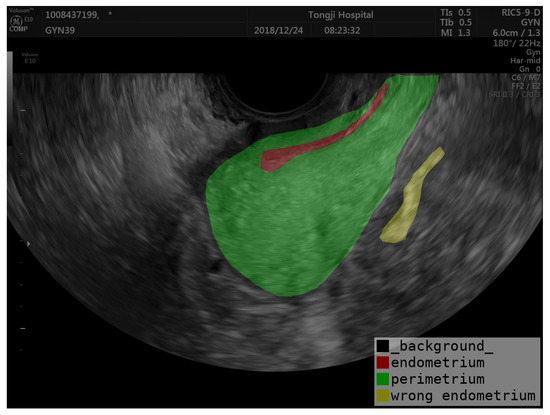Click the date 2018/12/24
The image size is (550, 415).
click(x=278, y=30)
